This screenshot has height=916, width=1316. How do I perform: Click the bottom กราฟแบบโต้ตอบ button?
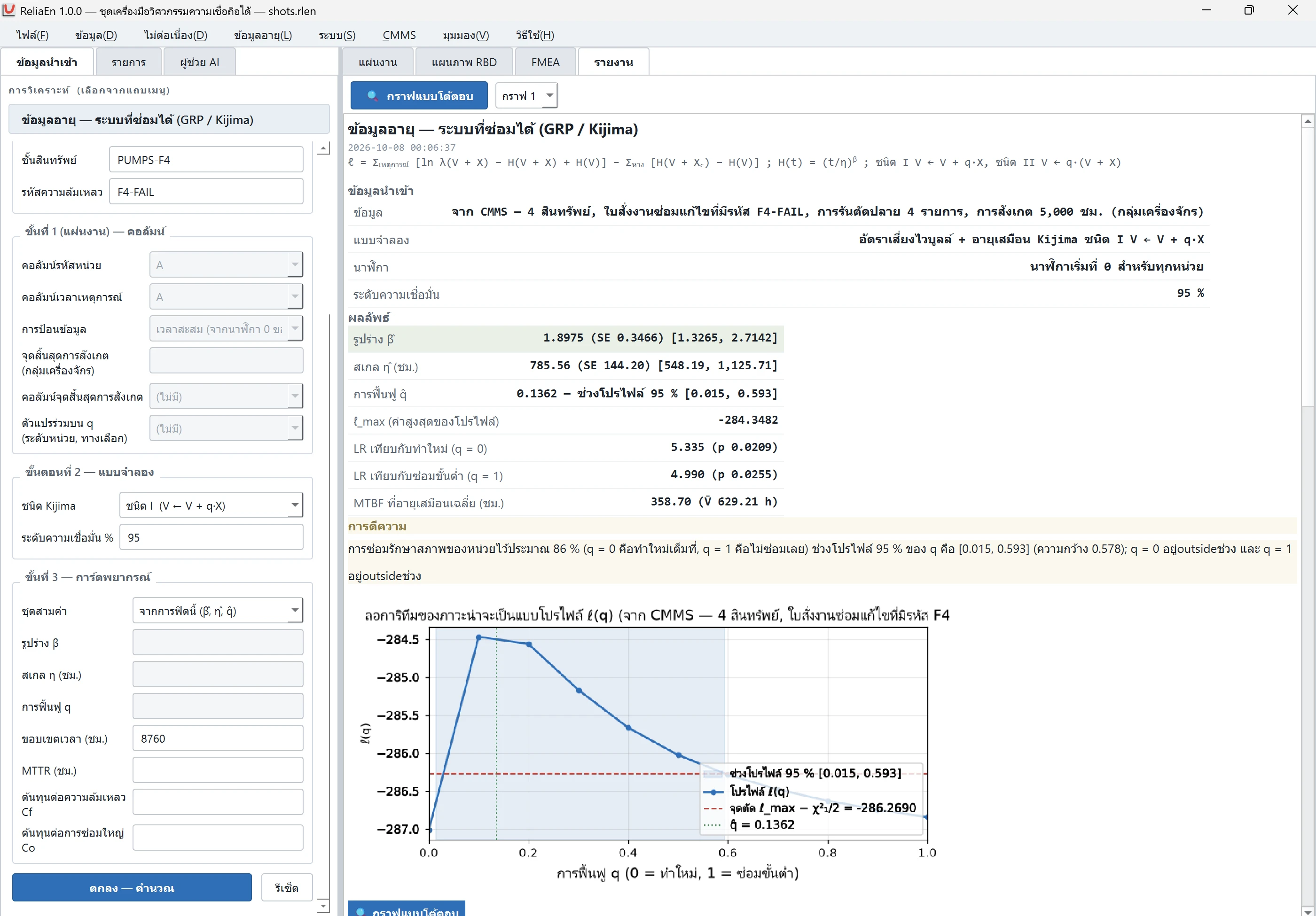tap(407, 909)
